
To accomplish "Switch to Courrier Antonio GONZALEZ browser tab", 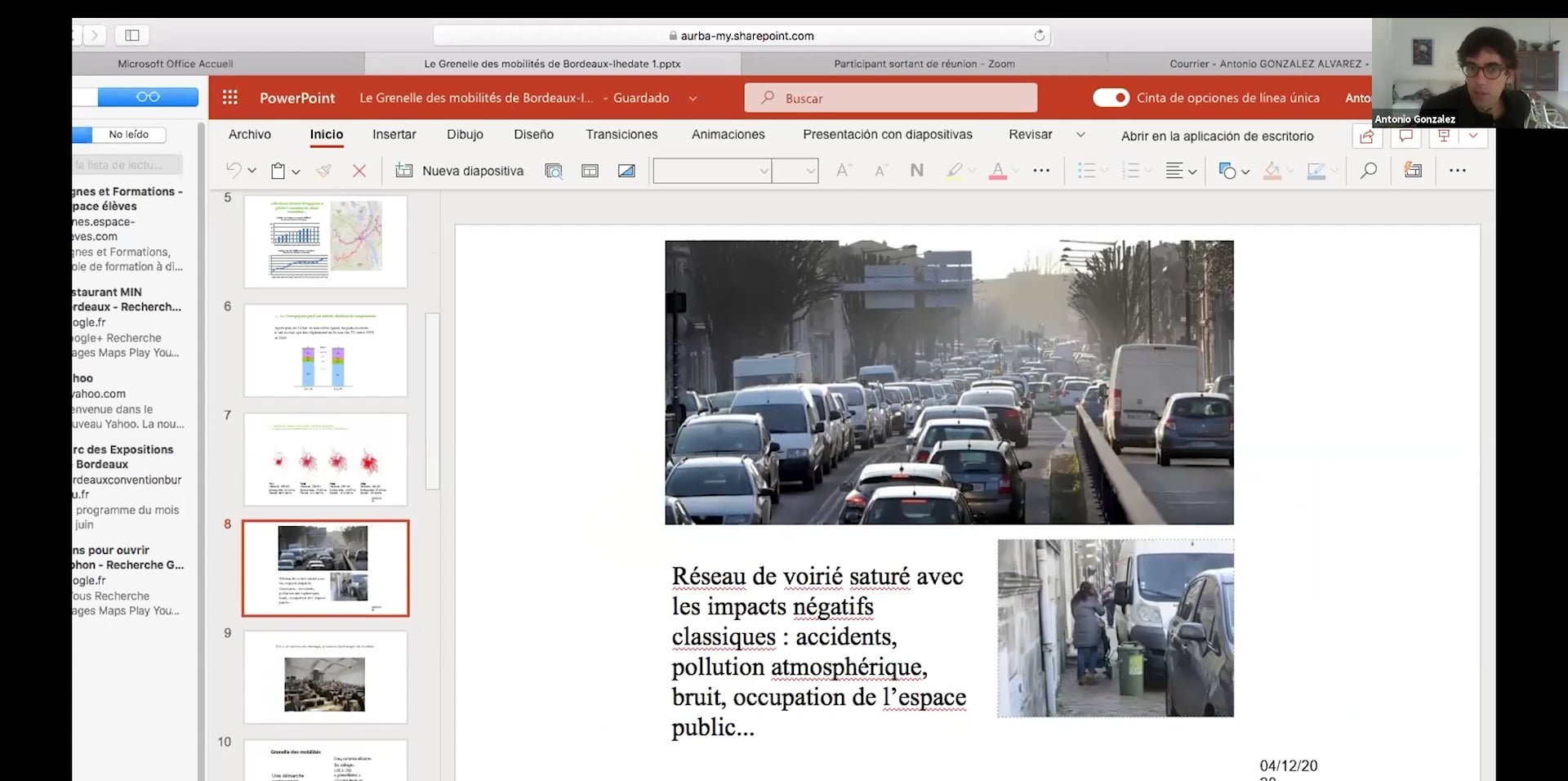I will 1269,64.
